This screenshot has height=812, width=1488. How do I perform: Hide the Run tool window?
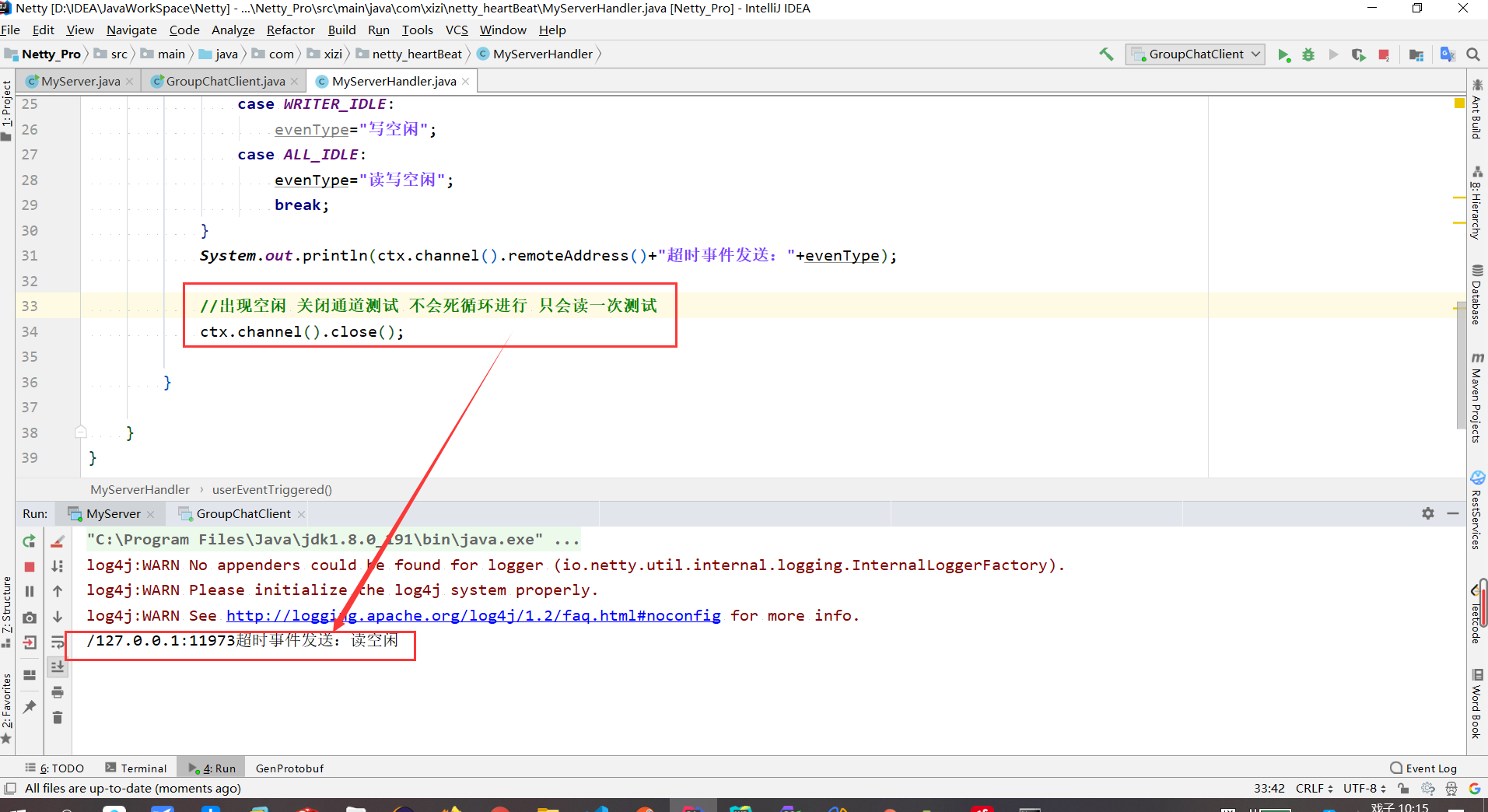coord(1452,513)
